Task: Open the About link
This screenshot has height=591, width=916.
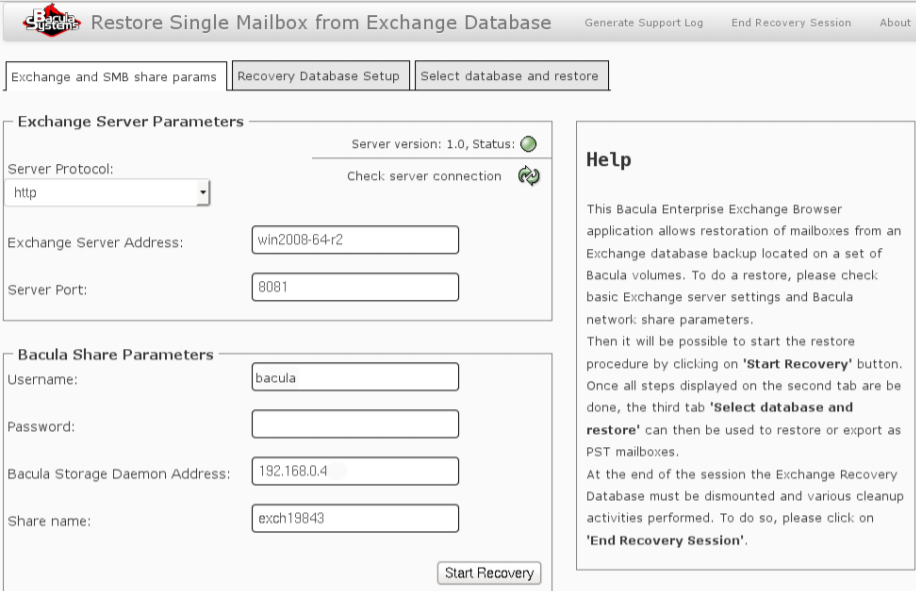Action: [895, 23]
